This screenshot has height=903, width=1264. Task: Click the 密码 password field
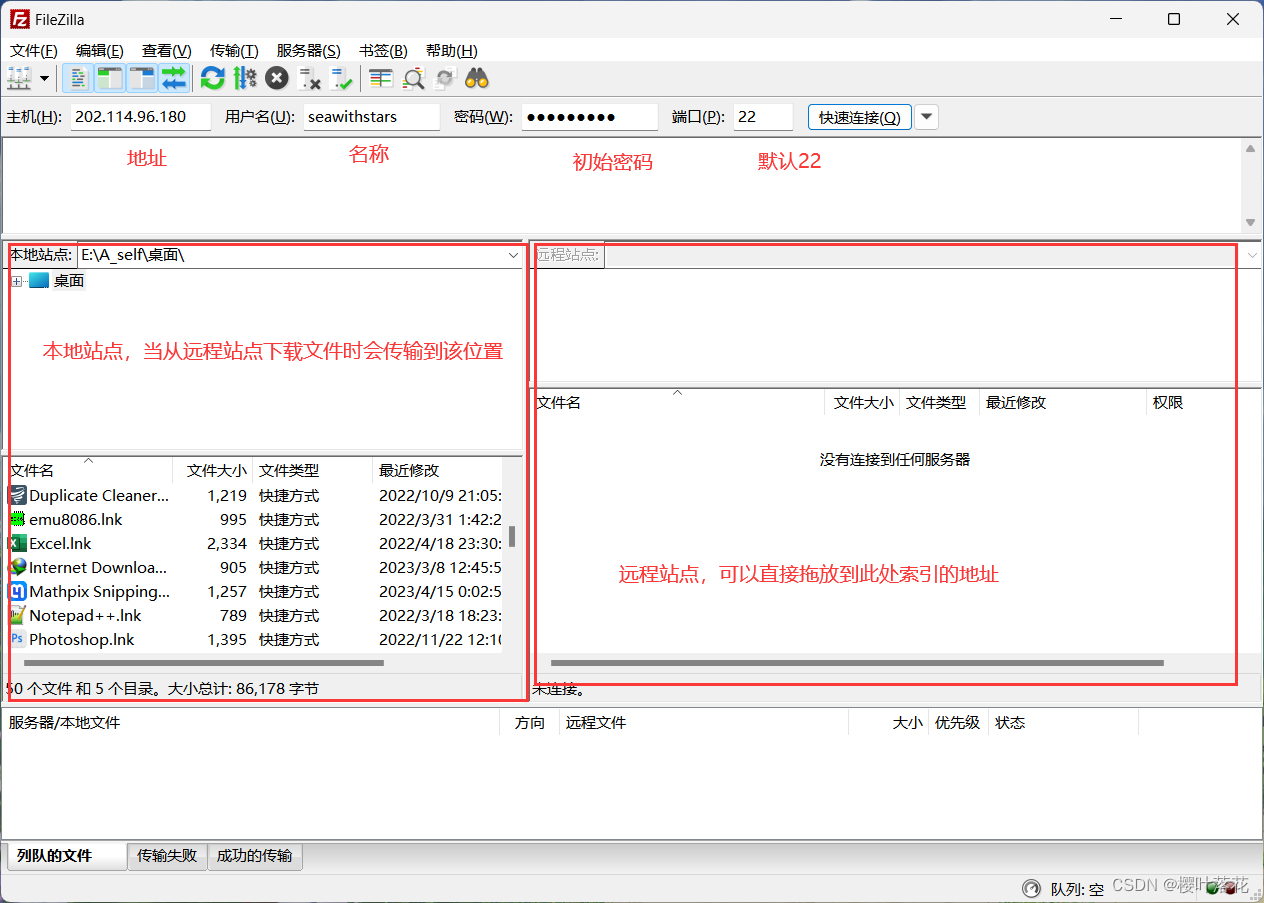(x=590, y=117)
